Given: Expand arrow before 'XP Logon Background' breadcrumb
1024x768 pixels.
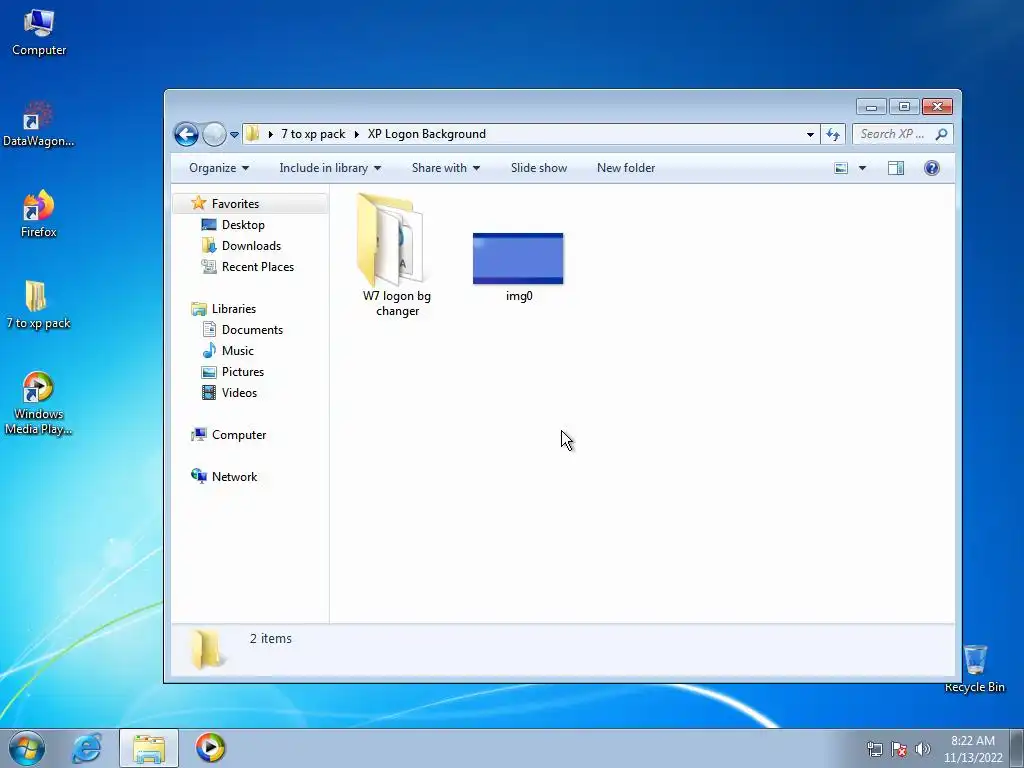Looking at the screenshot, I should click(357, 134).
